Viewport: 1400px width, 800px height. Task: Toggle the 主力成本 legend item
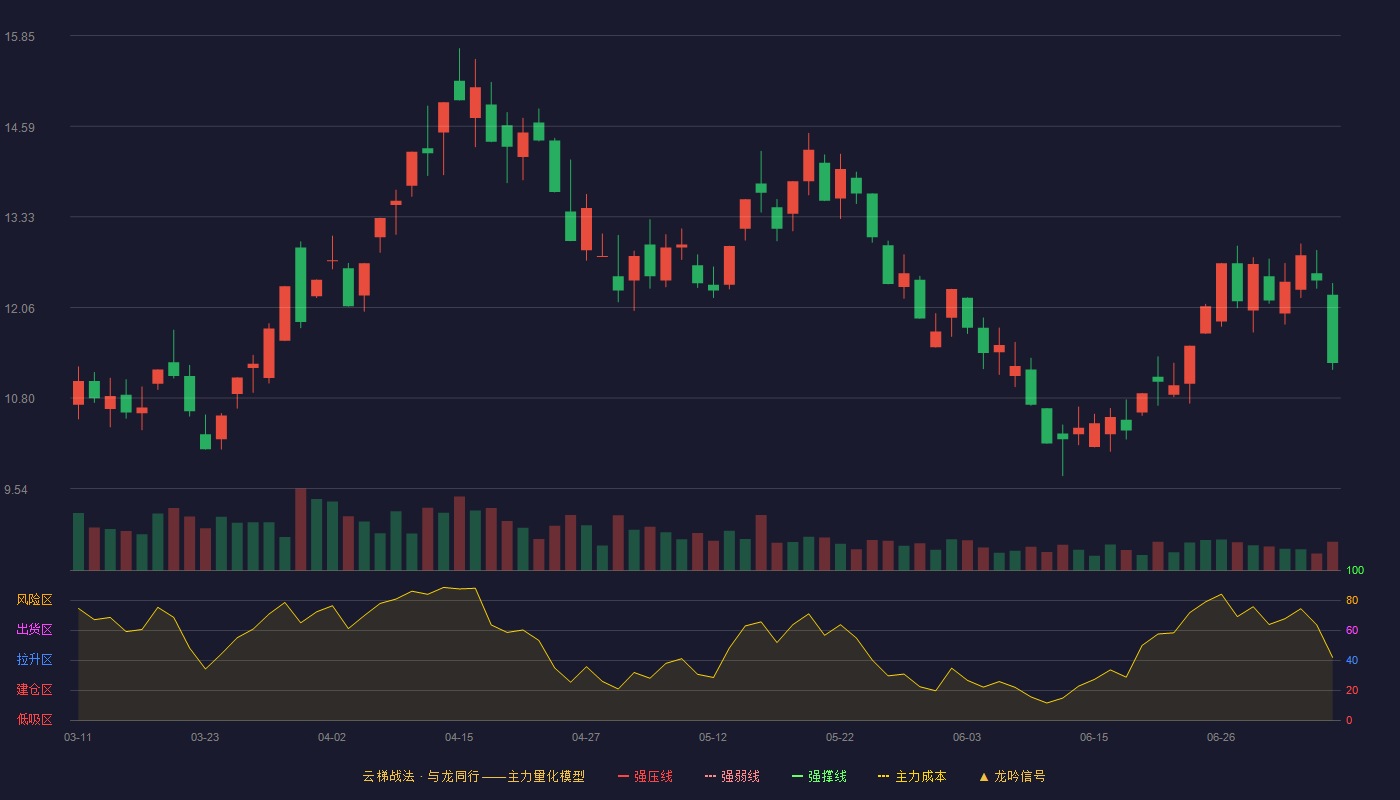[x=912, y=776]
